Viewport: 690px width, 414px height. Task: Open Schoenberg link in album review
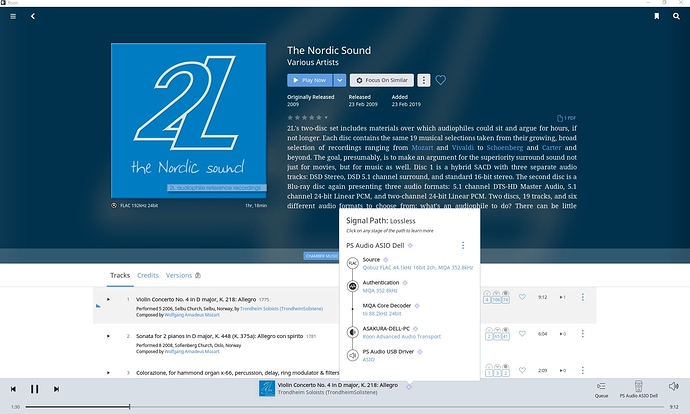point(505,148)
